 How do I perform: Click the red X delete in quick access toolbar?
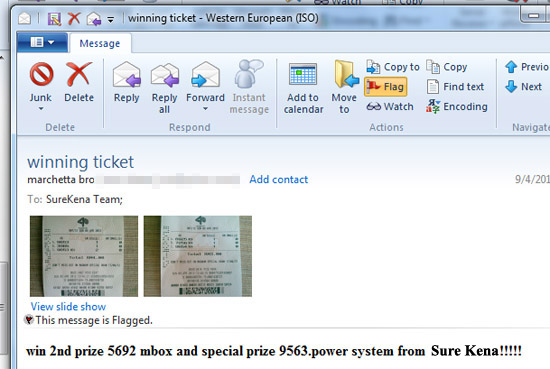[x=74, y=19]
